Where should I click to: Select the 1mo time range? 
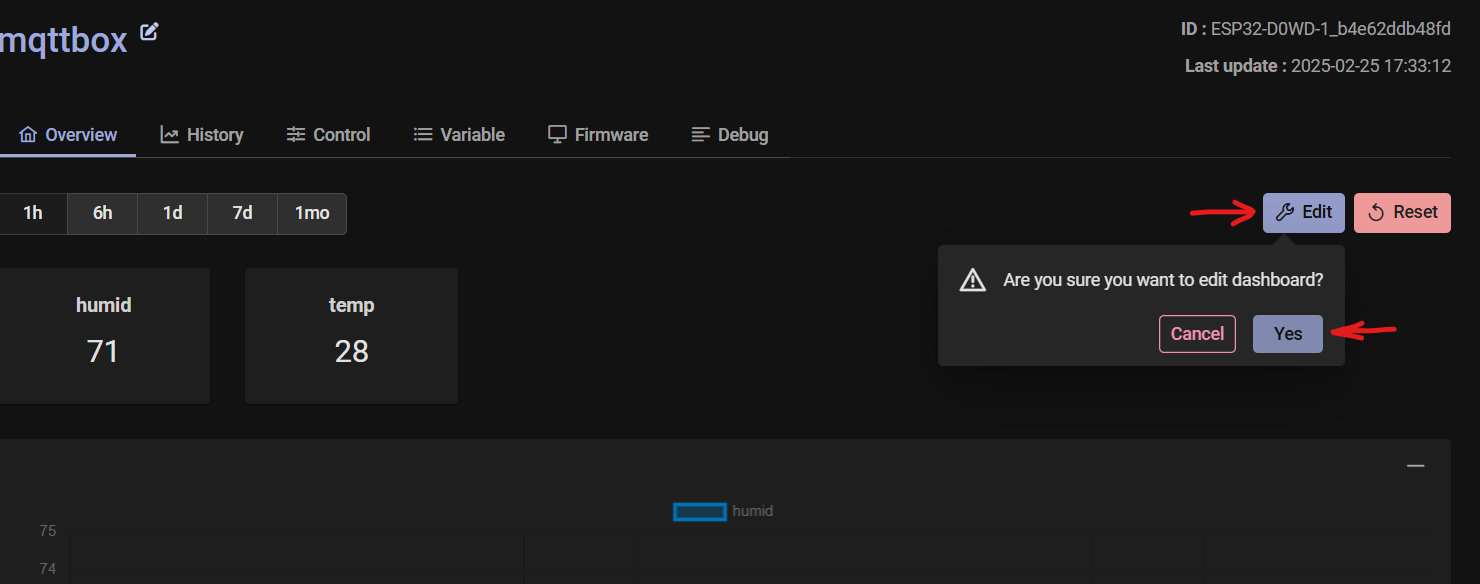[311, 213]
